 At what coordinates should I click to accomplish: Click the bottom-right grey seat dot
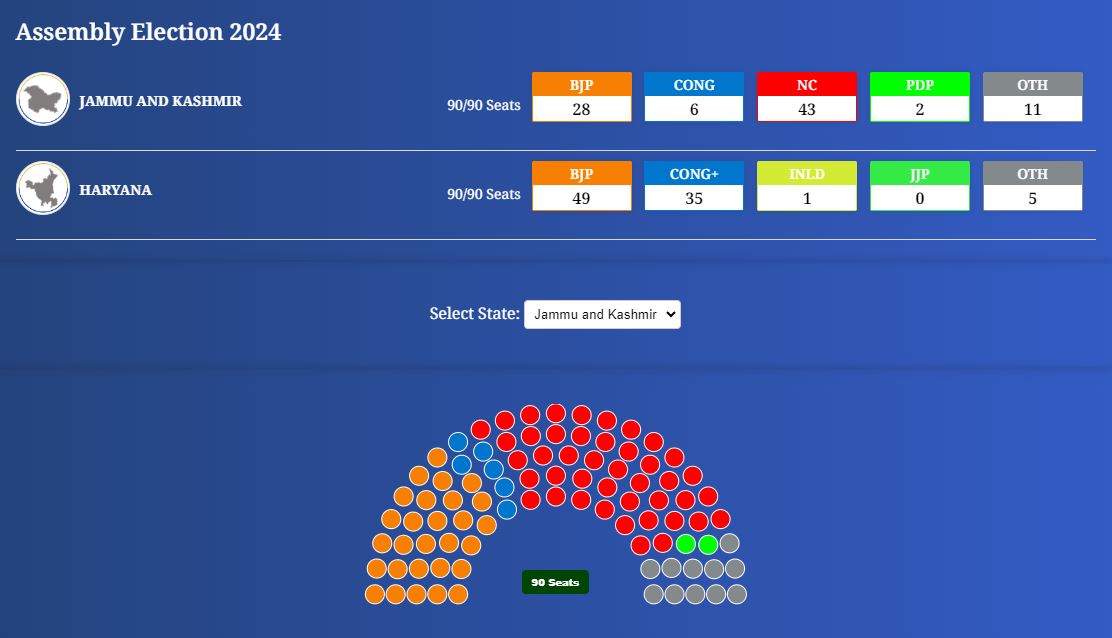pos(737,594)
